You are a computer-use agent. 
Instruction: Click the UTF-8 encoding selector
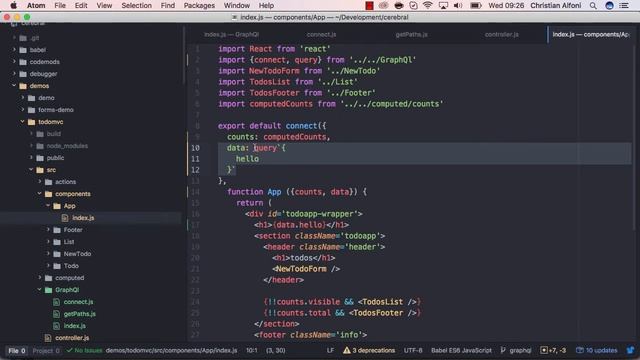[413, 350]
